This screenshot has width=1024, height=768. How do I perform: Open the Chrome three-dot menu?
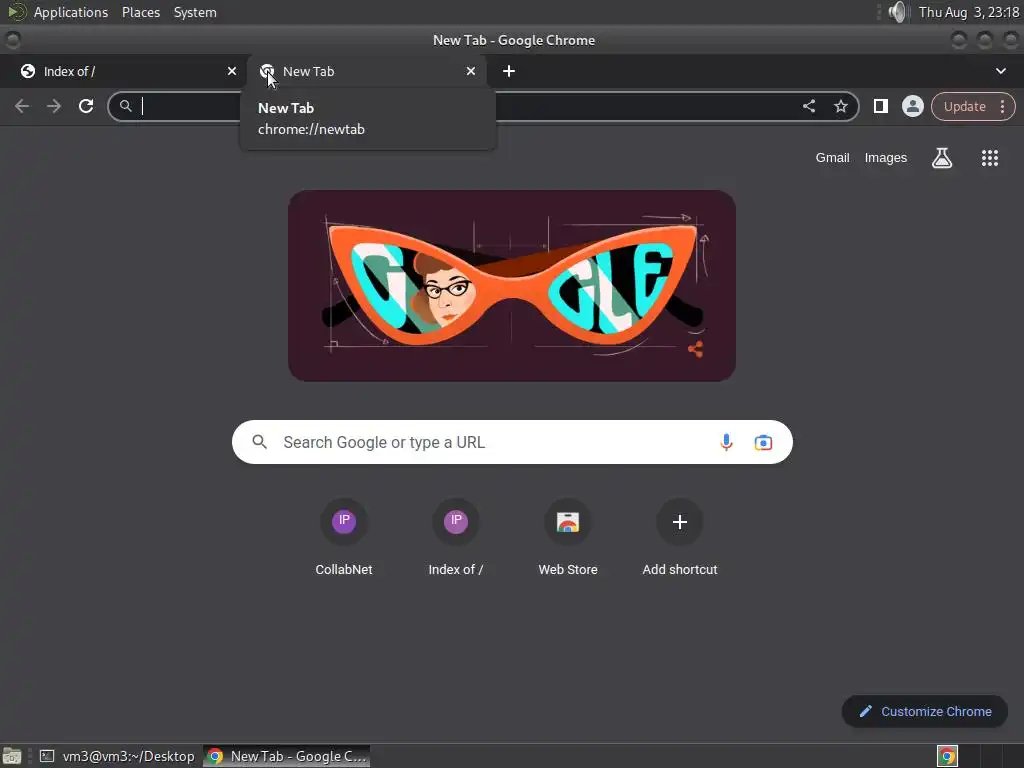click(1002, 106)
